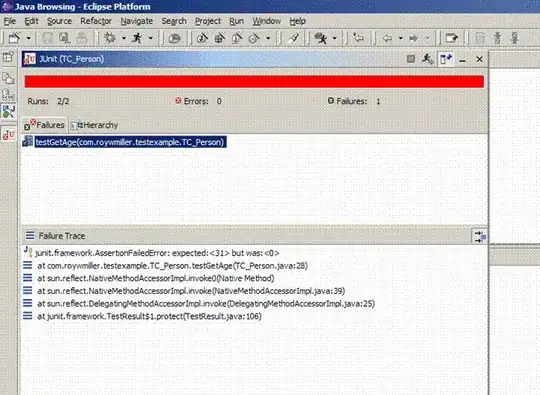Screen dimensions: 540x395
Task: Click the JUnit Stop test run icon
Action: 411,59
